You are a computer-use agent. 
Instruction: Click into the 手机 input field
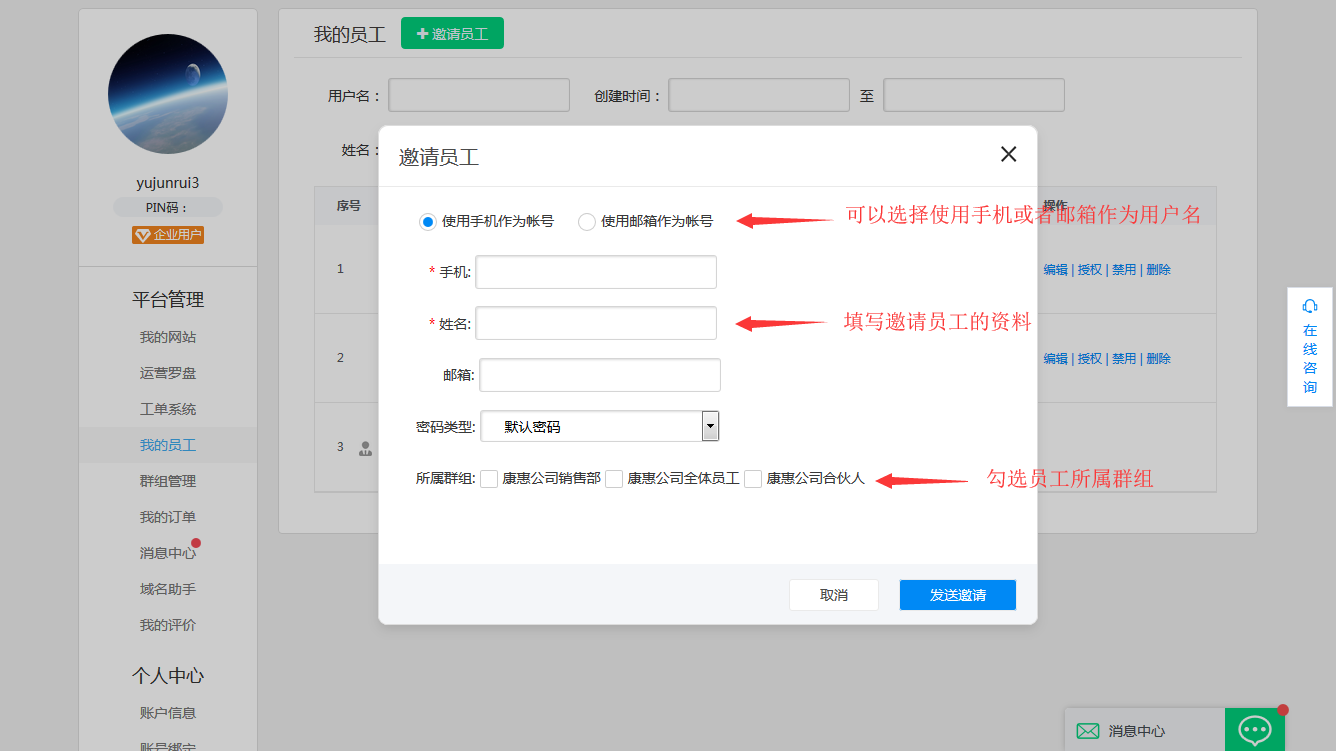coord(596,272)
